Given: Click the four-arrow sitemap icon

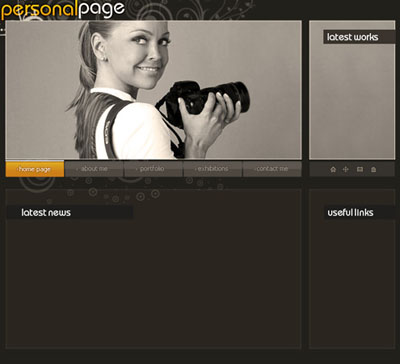Looking at the screenshot, I should point(346,169).
